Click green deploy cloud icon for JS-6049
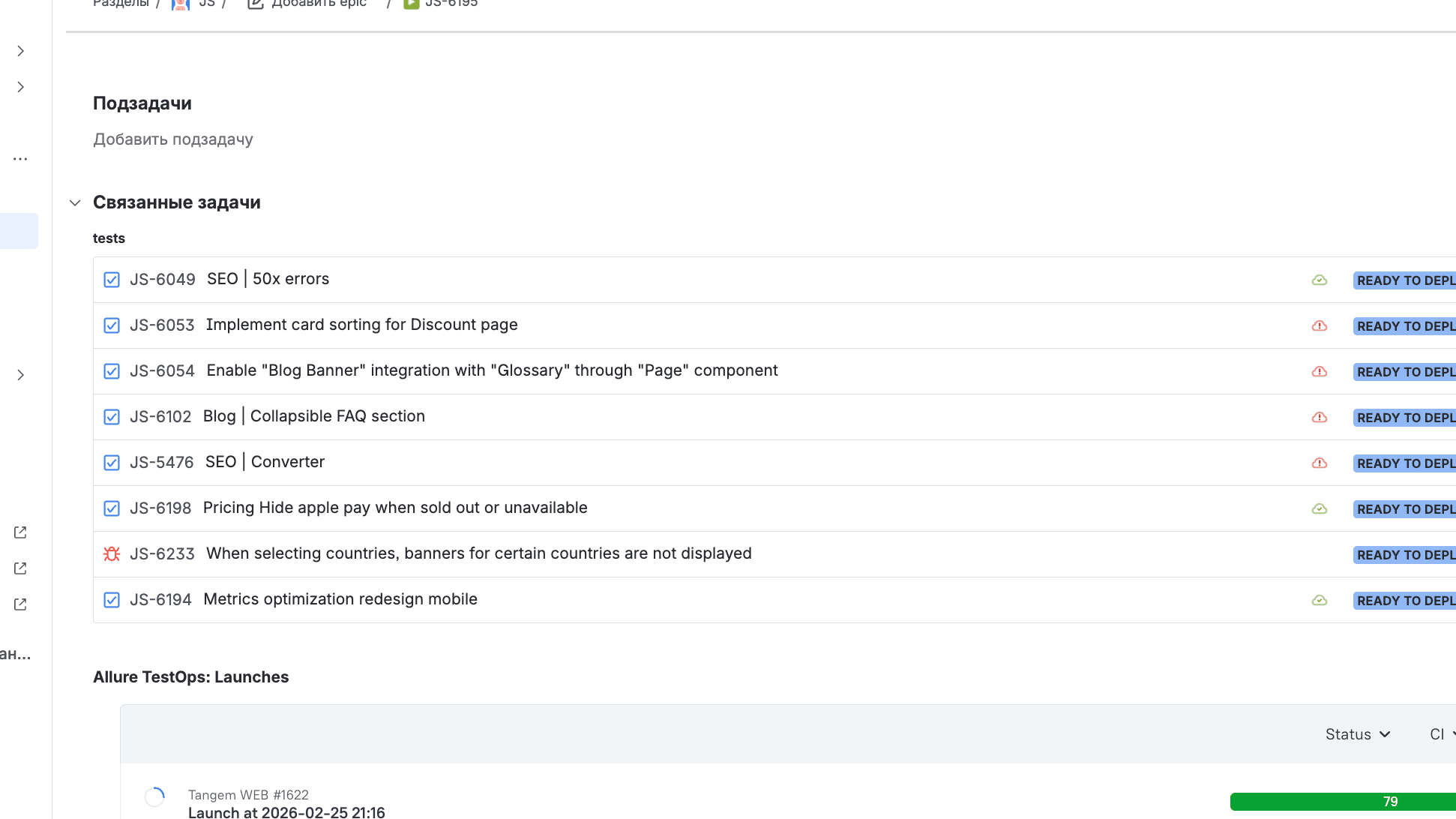Image resolution: width=1456 pixels, height=819 pixels. pos(1320,280)
